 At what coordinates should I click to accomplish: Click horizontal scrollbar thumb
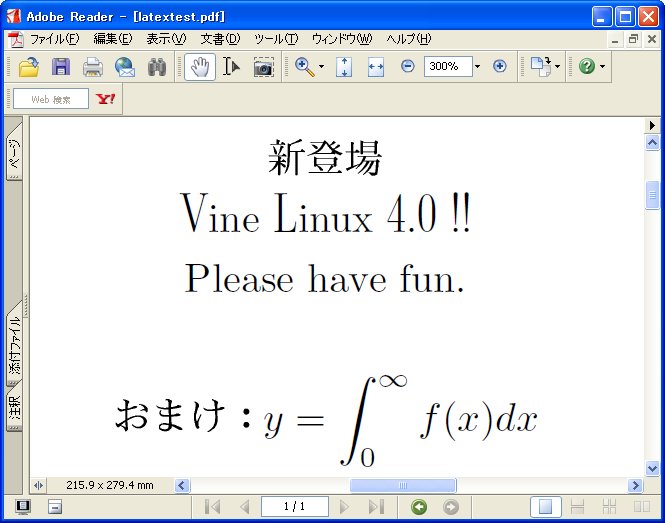[403, 485]
